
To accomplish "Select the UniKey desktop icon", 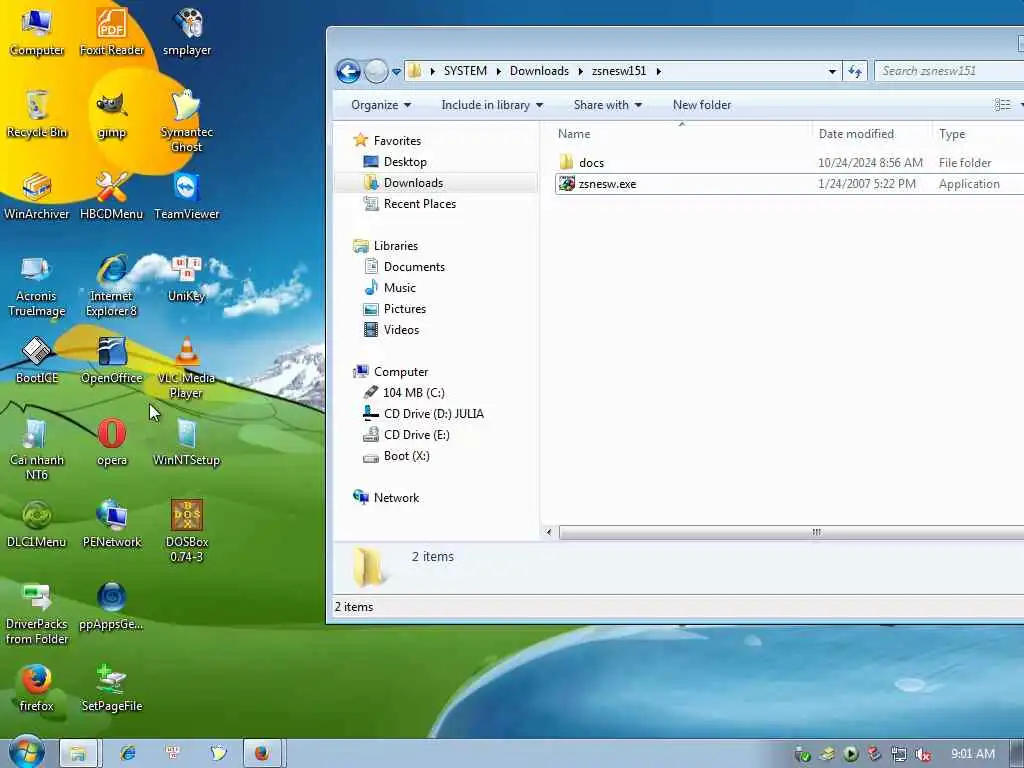I will (x=187, y=279).
